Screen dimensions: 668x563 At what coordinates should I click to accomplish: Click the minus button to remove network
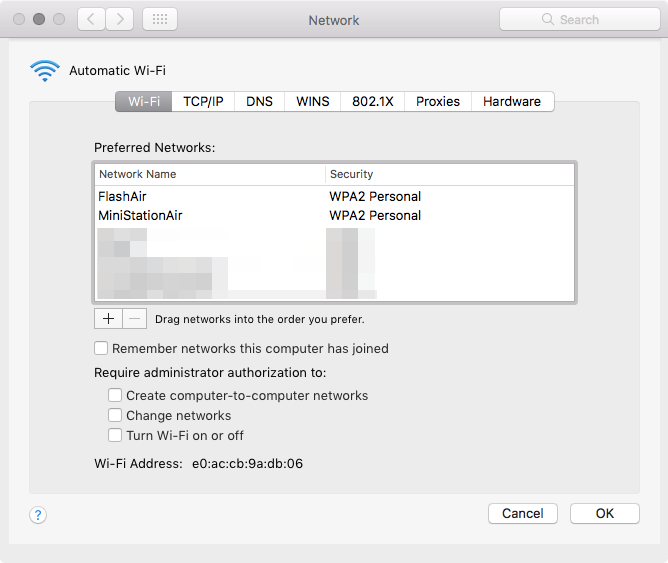tap(135, 319)
